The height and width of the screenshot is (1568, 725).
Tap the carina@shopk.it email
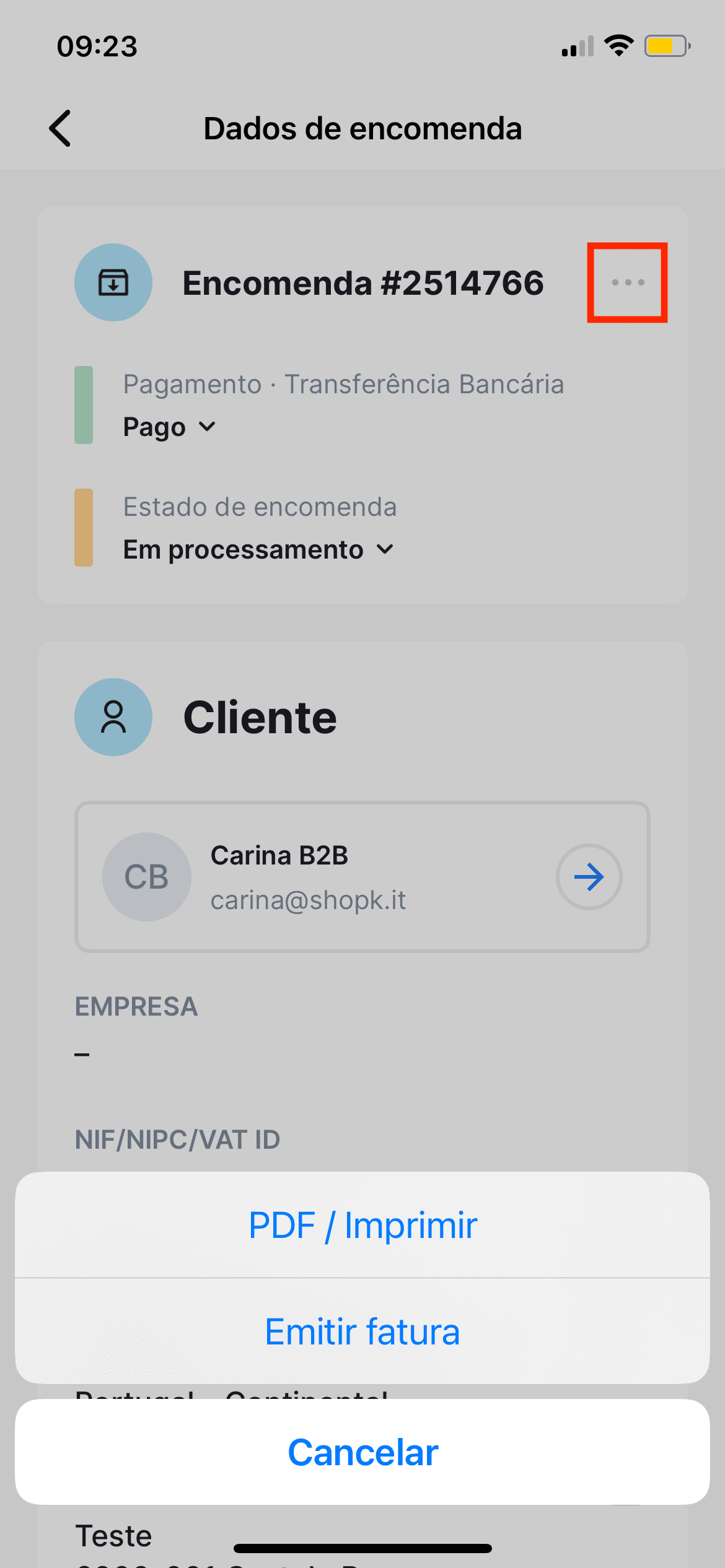coord(308,900)
